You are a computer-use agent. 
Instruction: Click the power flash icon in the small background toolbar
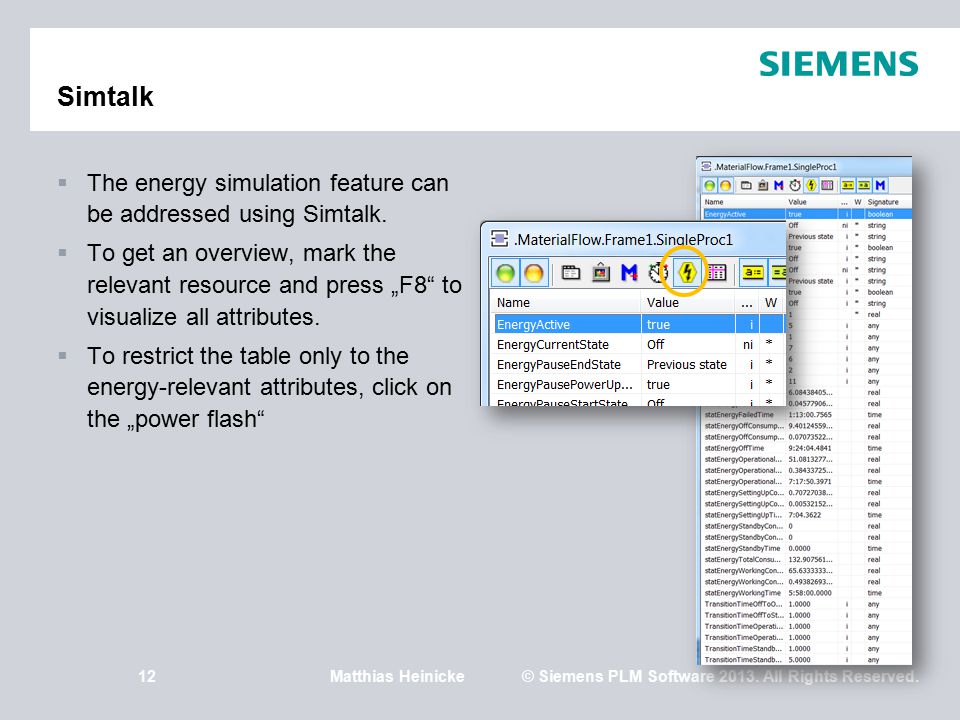tap(811, 185)
